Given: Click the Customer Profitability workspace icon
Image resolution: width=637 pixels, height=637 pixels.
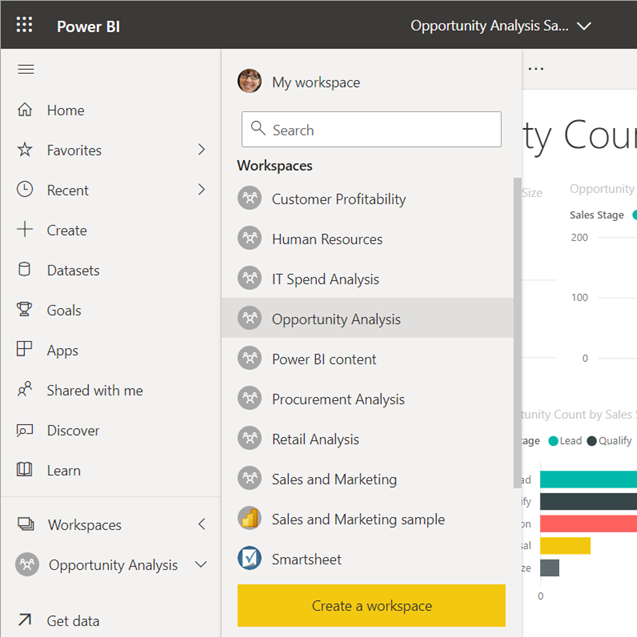Looking at the screenshot, I should [x=249, y=198].
